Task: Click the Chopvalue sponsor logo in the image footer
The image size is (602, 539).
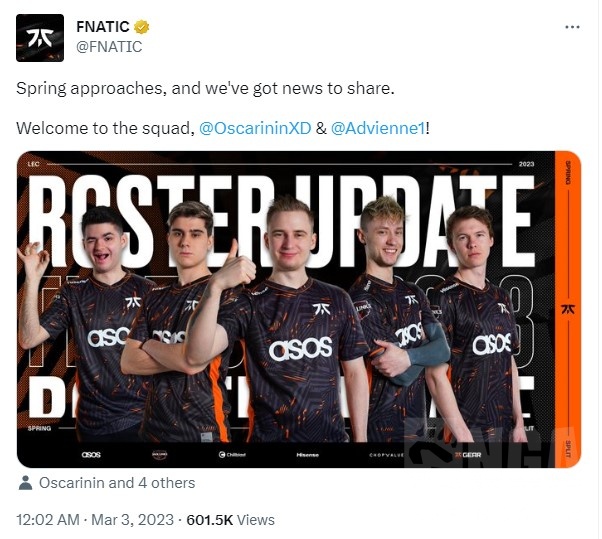Action: 387,455
